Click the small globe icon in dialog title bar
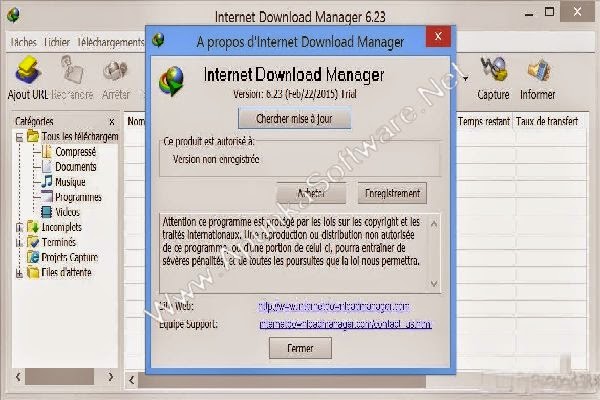Screen dimensions: 600x400 (x=158, y=40)
